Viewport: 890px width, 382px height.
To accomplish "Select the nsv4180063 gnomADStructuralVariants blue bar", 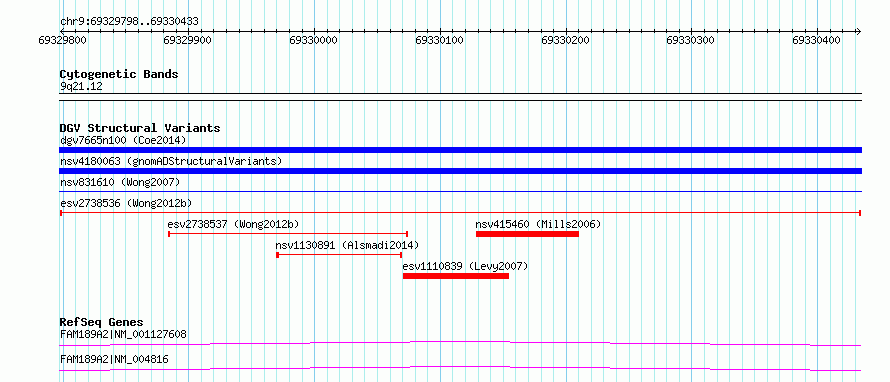I will [x=460, y=171].
